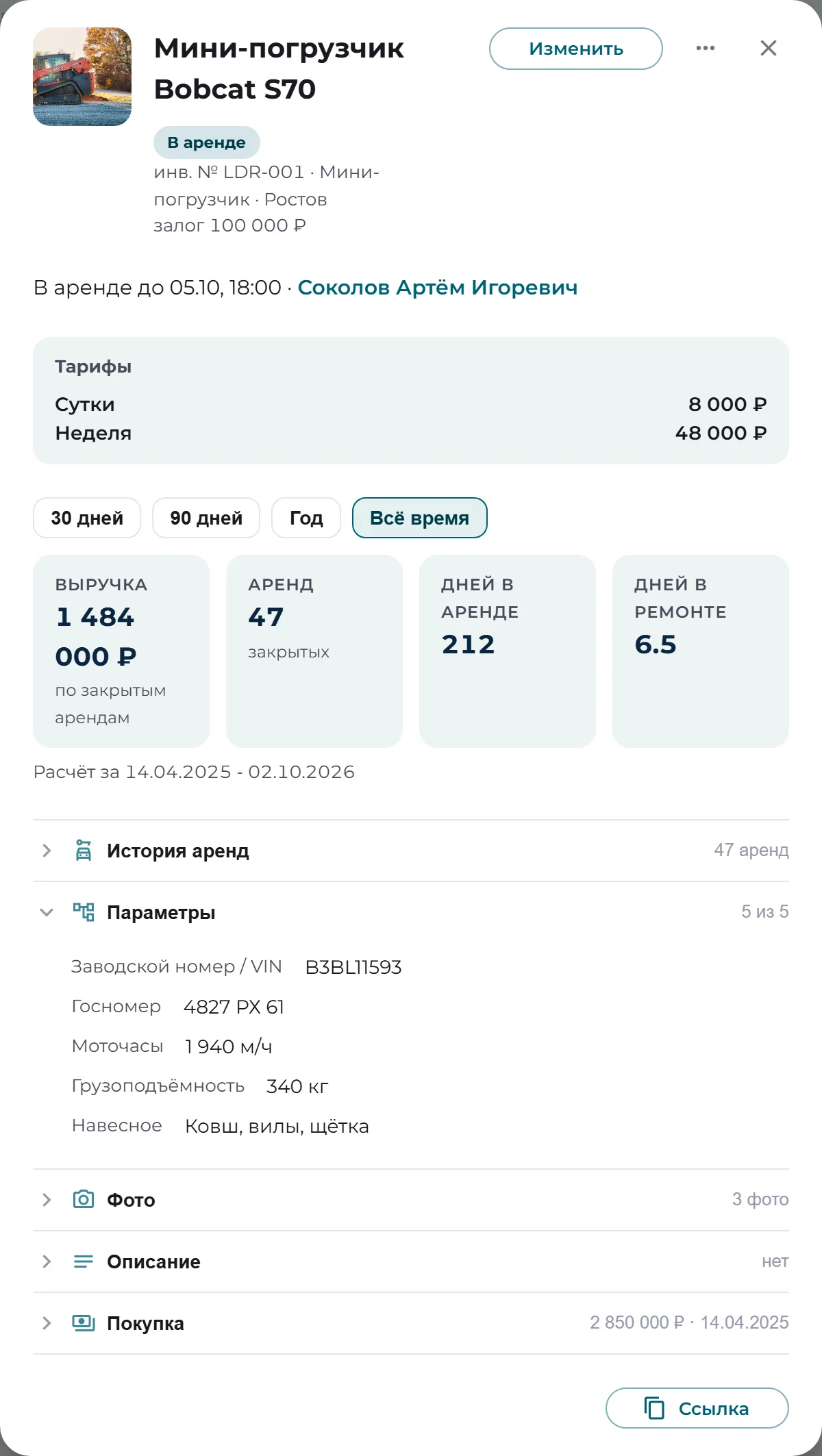Select the 90 дней period filter
822x1456 pixels.
[206, 518]
